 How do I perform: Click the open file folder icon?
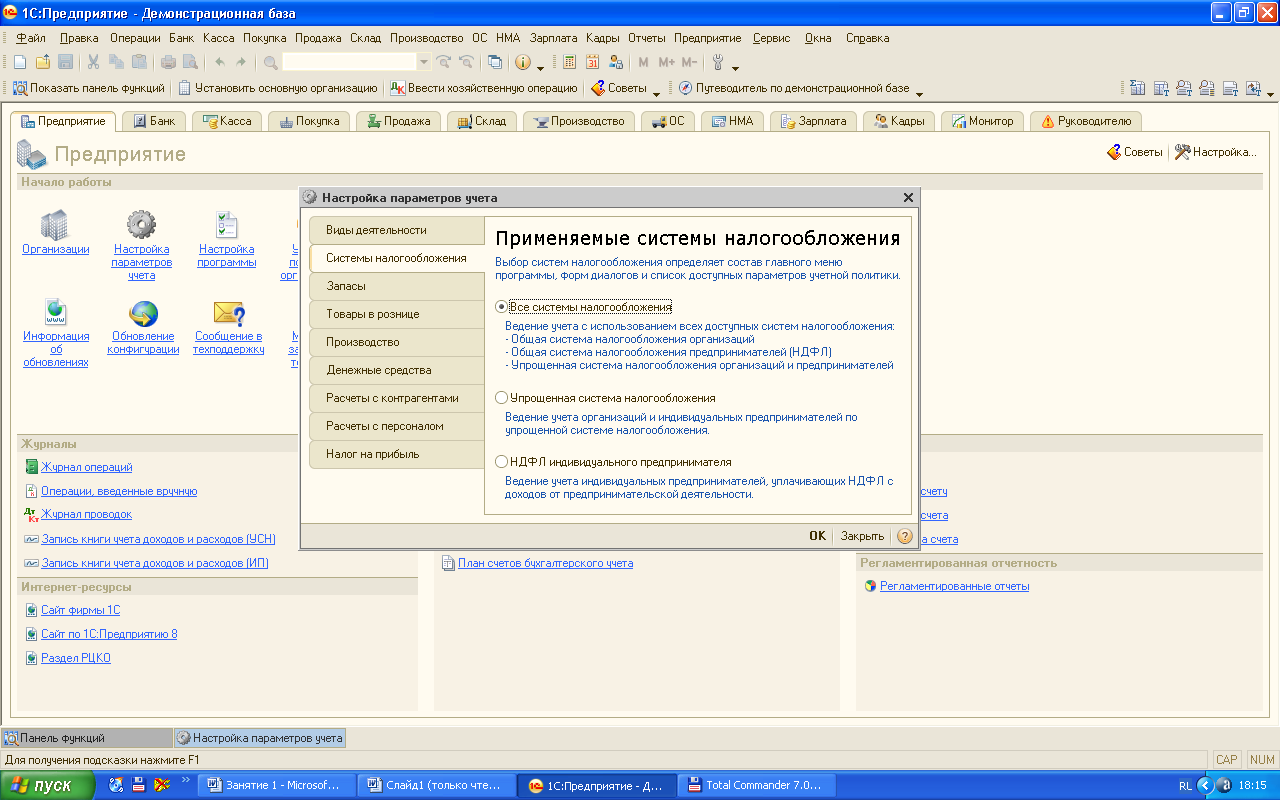[x=42, y=62]
